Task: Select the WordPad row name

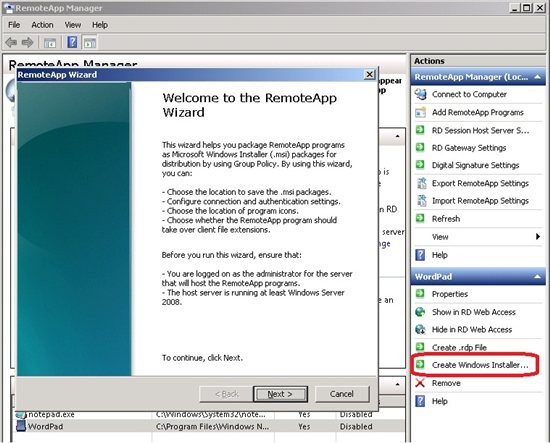Action: pos(46,427)
